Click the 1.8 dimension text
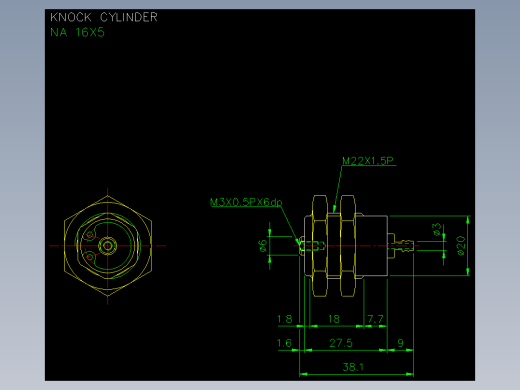 285,319
